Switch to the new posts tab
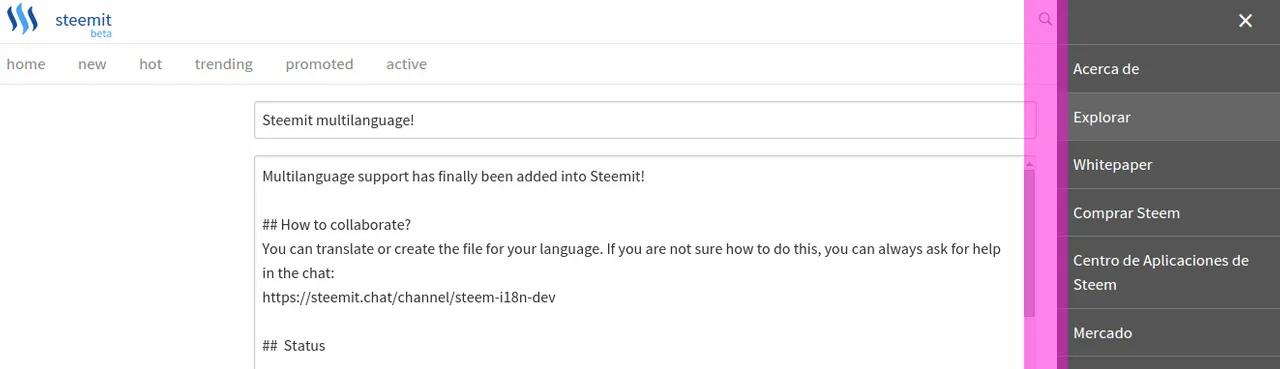 coord(92,64)
